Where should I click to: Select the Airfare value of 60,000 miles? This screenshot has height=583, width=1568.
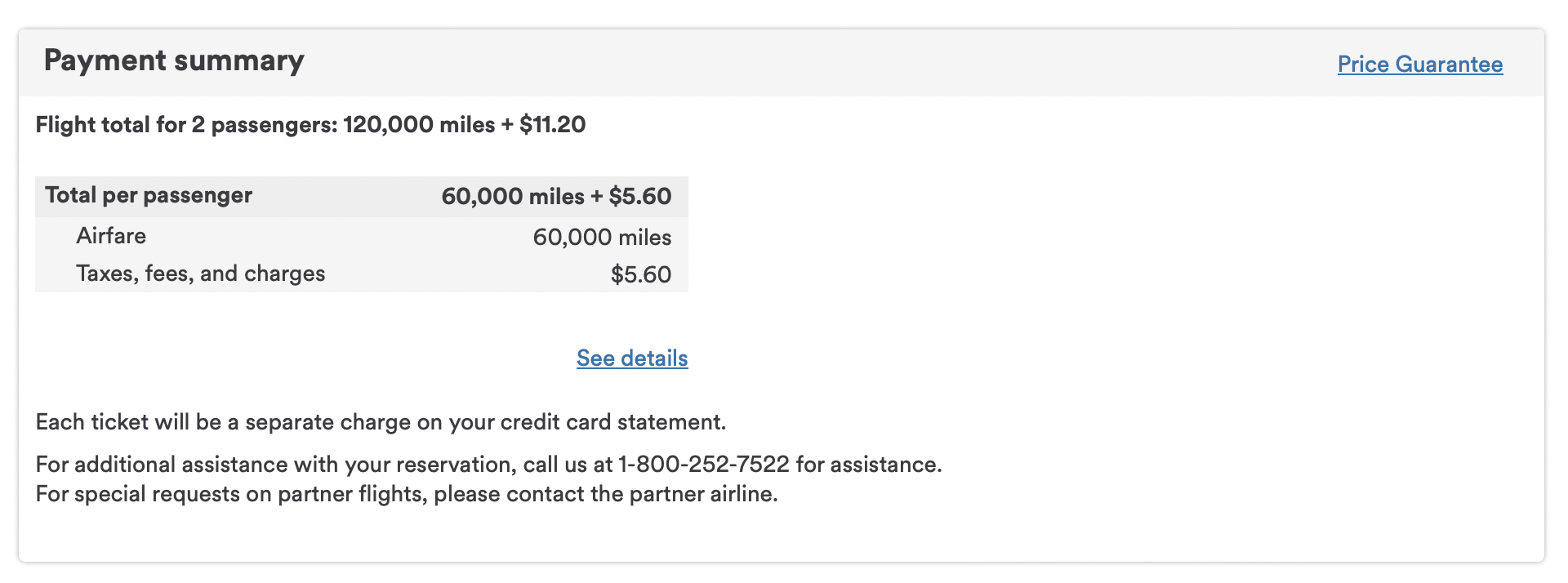click(x=602, y=238)
